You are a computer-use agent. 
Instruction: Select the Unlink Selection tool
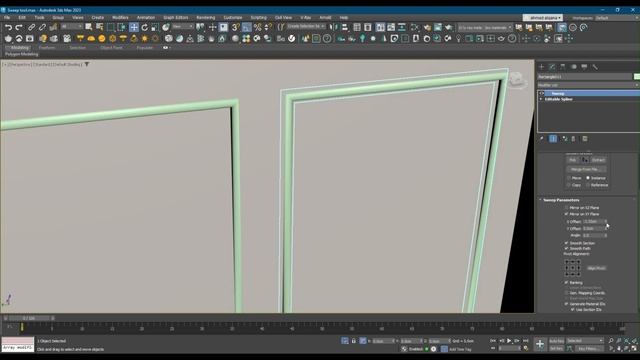point(42,27)
